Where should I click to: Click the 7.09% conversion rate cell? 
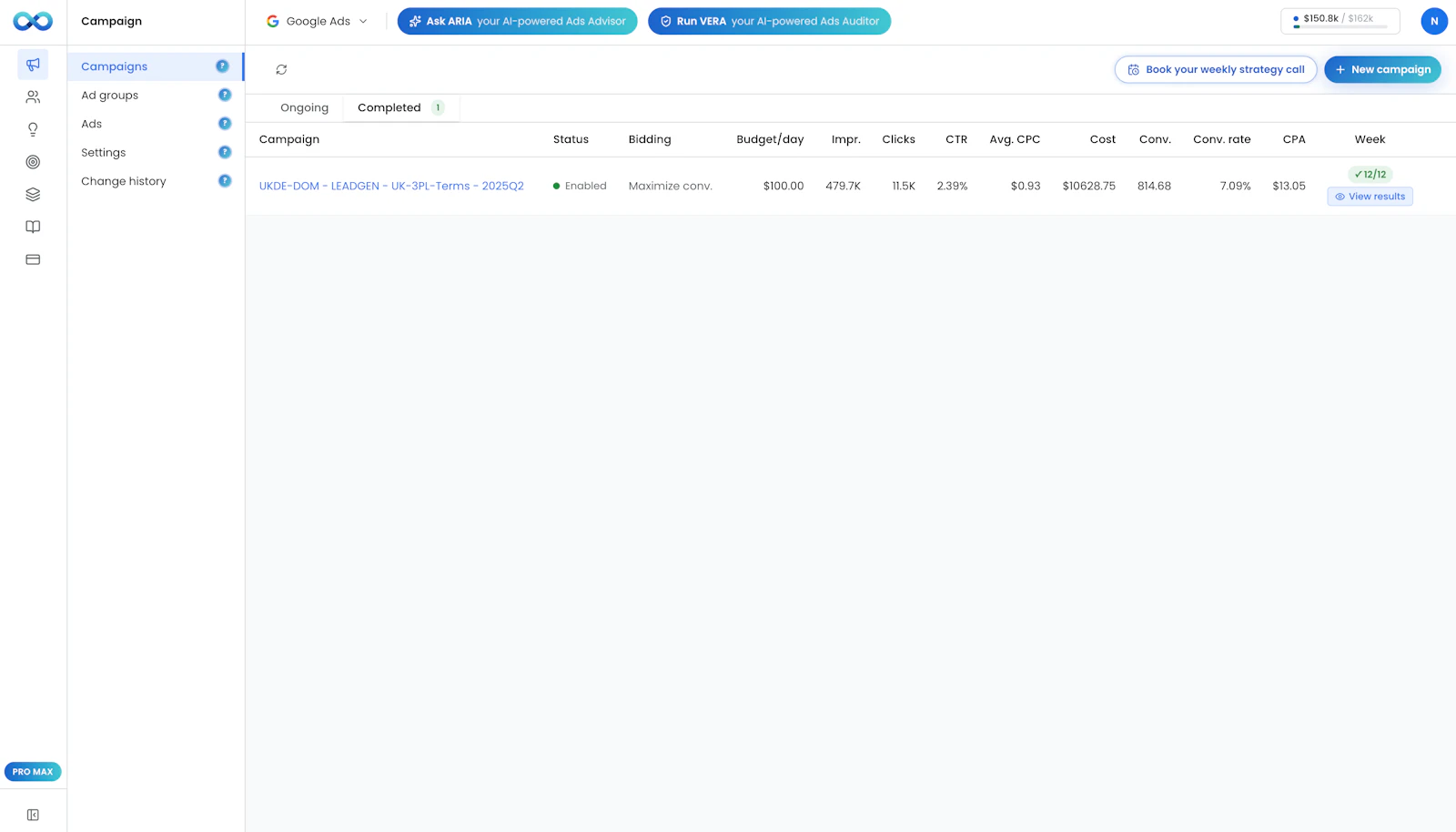[1236, 186]
